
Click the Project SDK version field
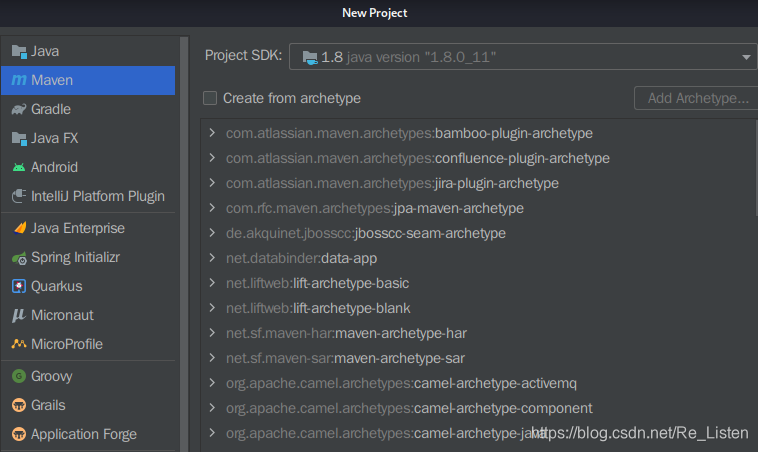(x=523, y=57)
